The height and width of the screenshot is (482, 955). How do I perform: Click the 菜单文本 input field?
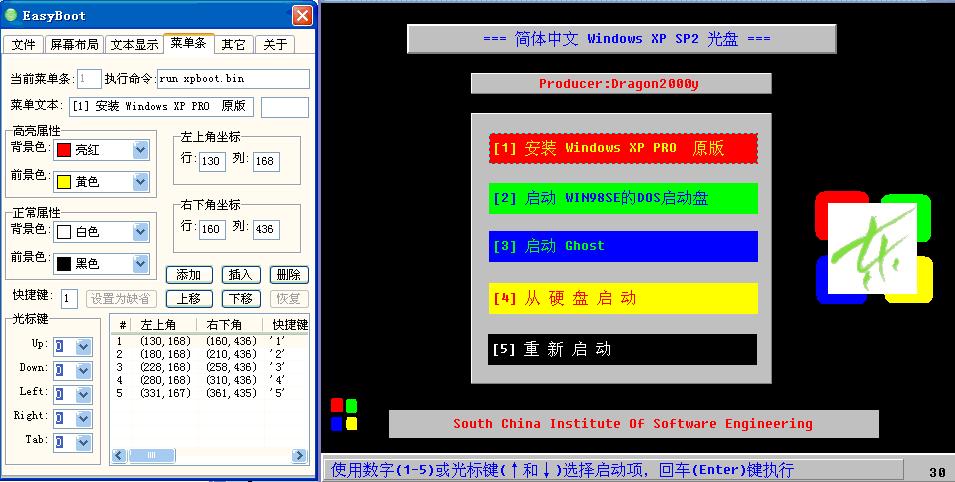(x=161, y=106)
